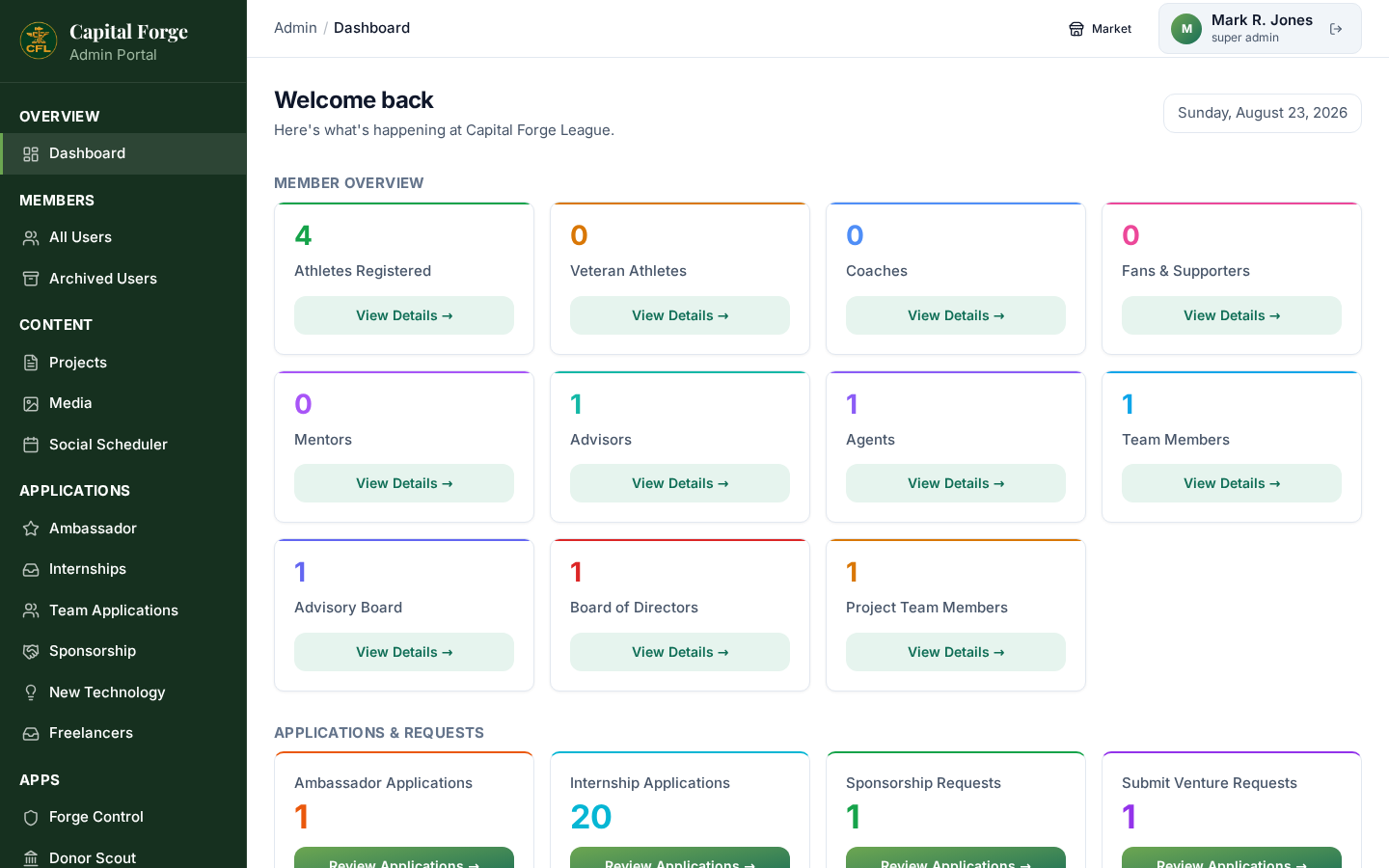Click the Mark R. Jones profile name
This screenshot has width=1389, height=868.
click(1262, 20)
